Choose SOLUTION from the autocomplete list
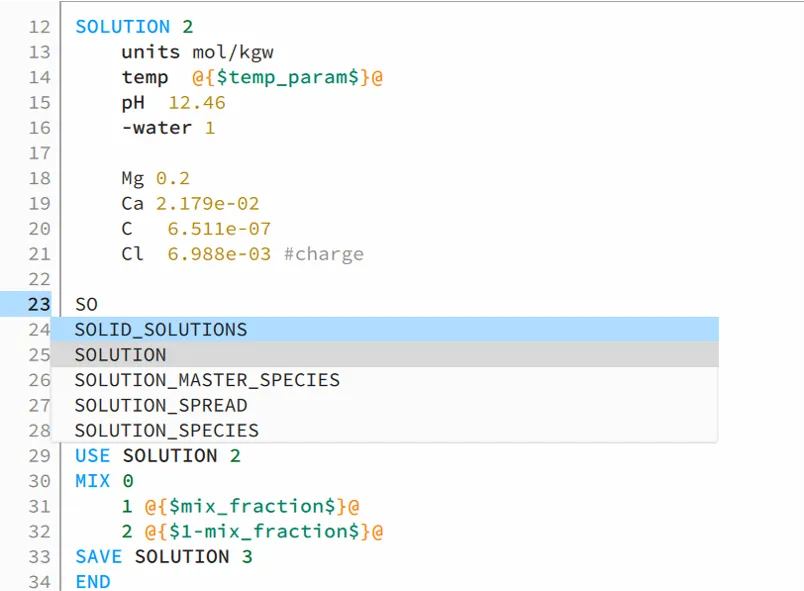 tap(385, 355)
